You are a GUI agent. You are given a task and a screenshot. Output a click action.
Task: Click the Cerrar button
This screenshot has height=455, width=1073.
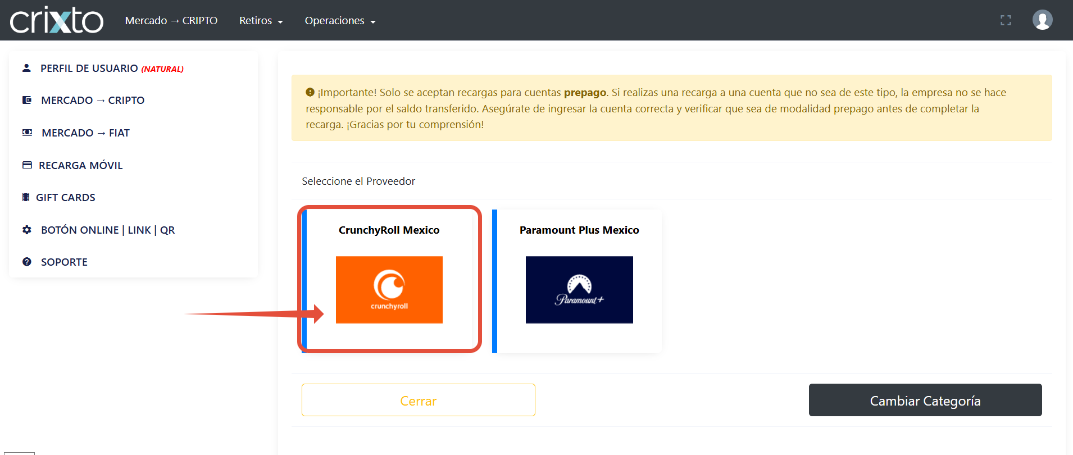point(418,400)
